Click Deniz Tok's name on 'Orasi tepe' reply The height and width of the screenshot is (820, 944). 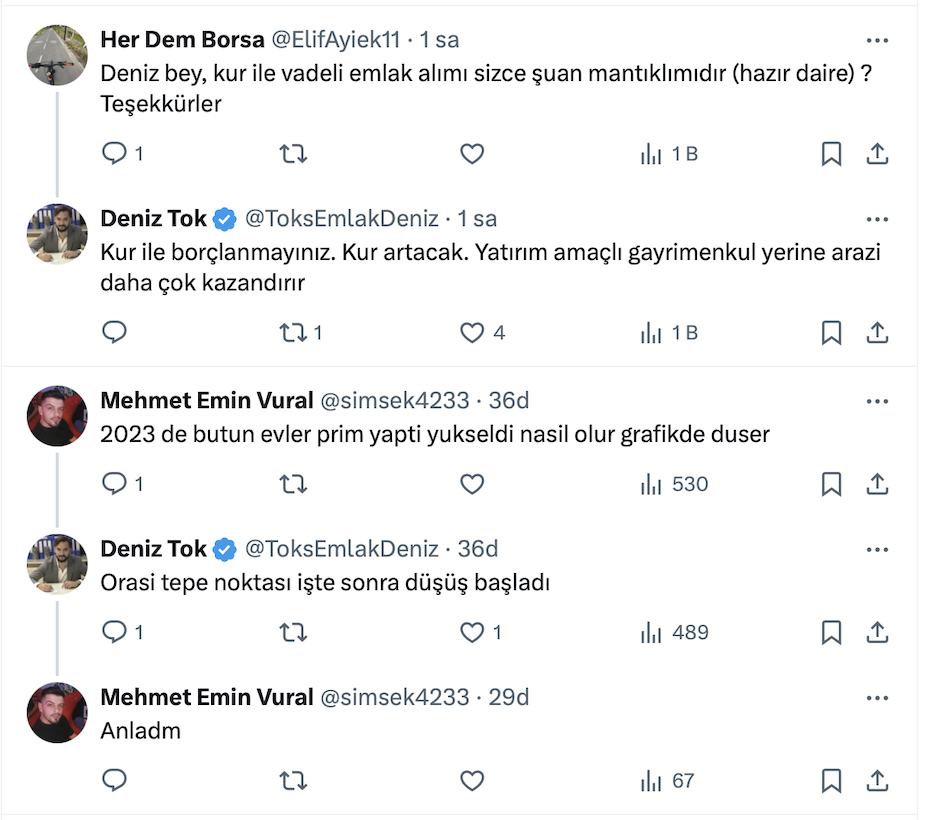154,549
